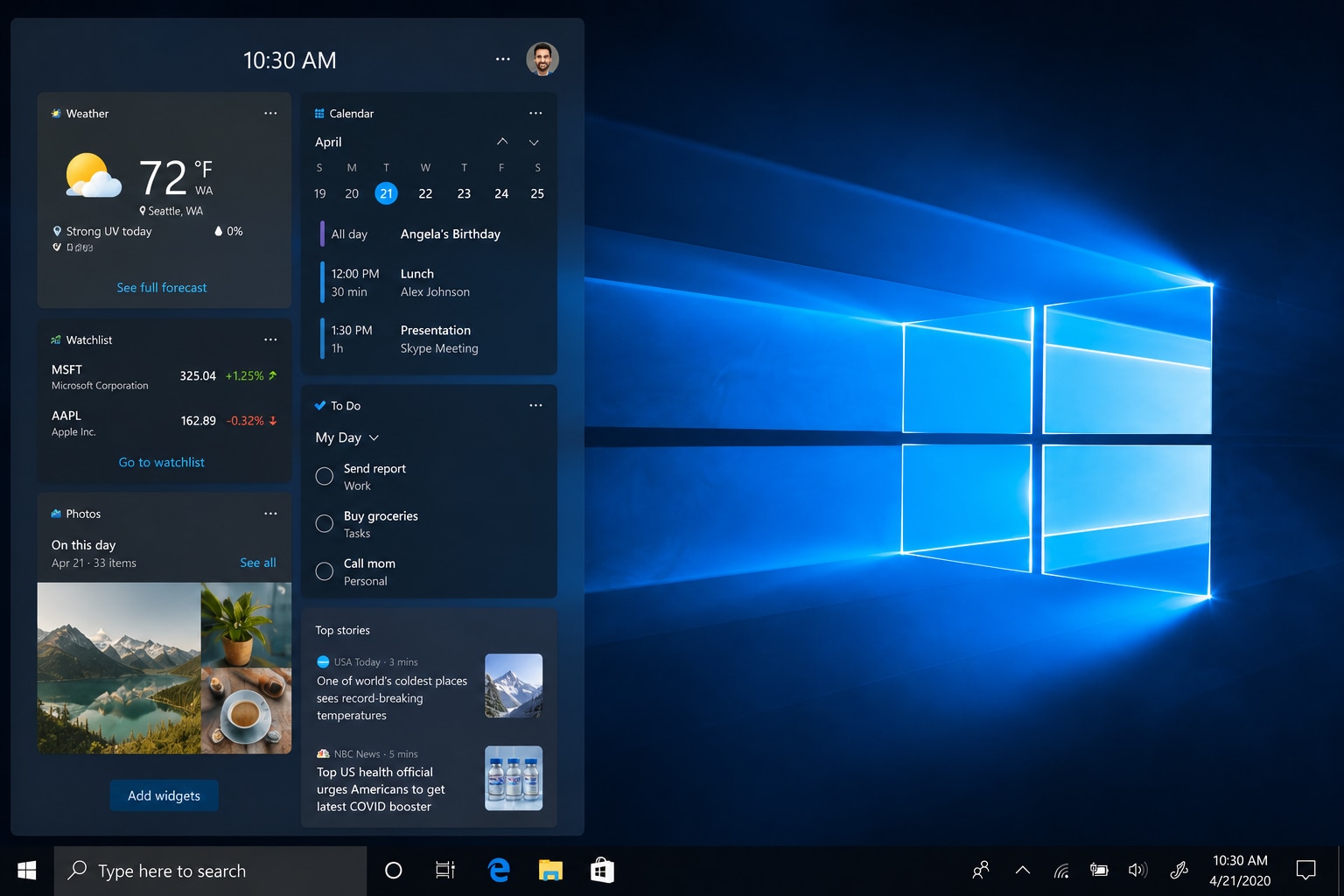Go to next week with calendar down chevron

pos(534,142)
